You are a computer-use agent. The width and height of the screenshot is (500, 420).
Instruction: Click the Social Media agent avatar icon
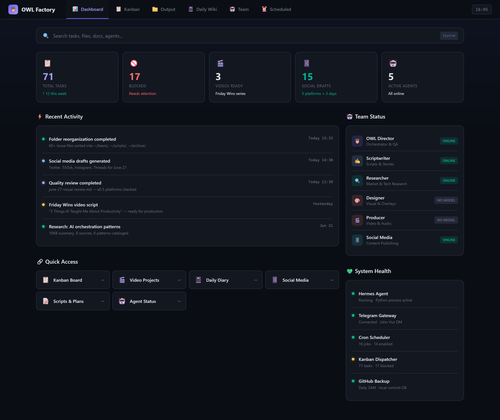pyautogui.click(x=357, y=240)
